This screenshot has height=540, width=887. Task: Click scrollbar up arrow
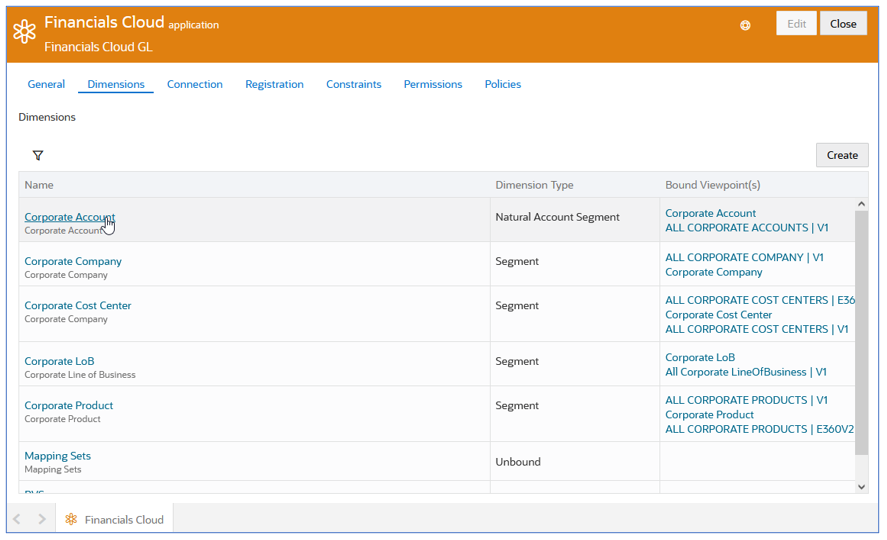click(x=861, y=204)
